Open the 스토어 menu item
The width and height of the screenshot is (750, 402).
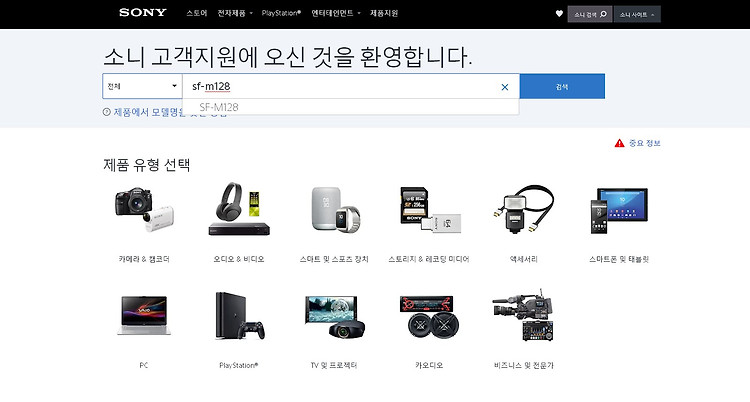(197, 13)
